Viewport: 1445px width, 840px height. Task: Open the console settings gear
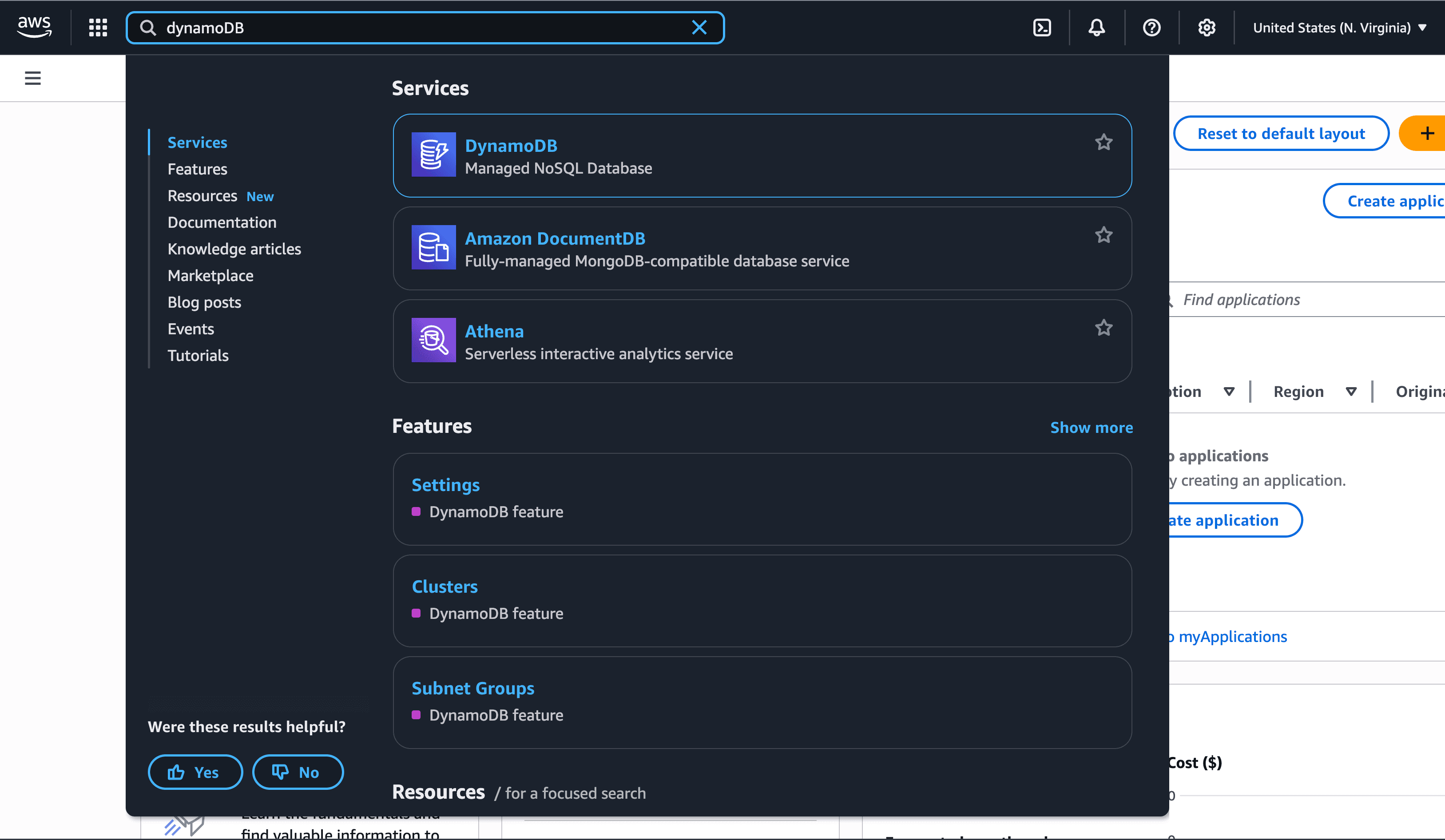[x=1207, y=27]
